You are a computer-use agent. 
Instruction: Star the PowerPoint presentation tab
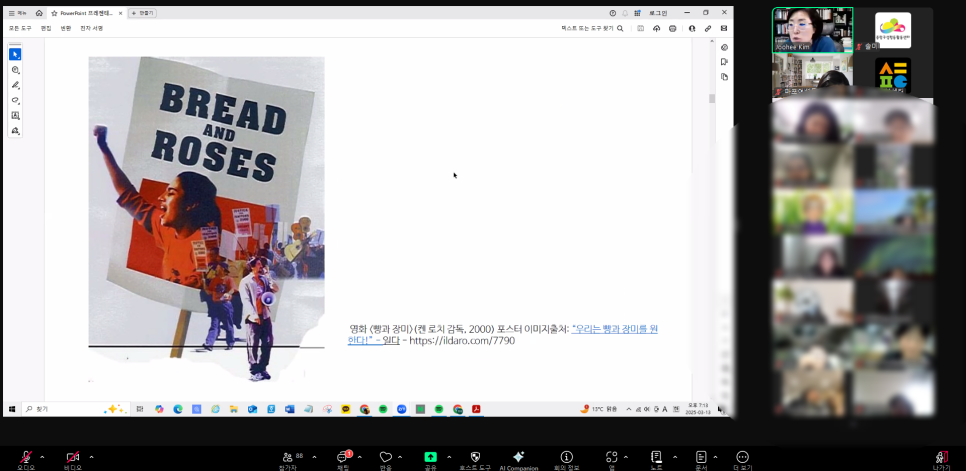pos(54,13)
